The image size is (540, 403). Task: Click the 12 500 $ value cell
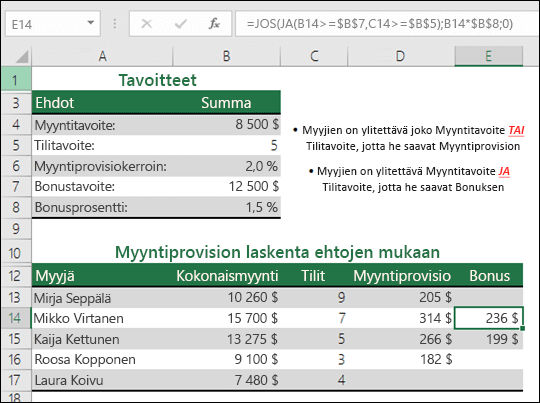click(x=227, y=186)
